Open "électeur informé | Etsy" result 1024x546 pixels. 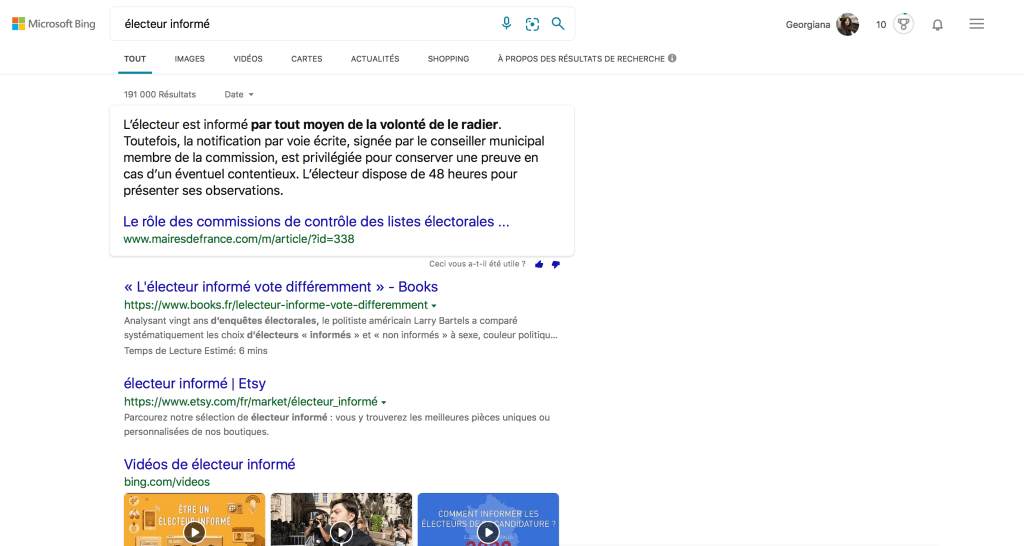coord(195,384)
